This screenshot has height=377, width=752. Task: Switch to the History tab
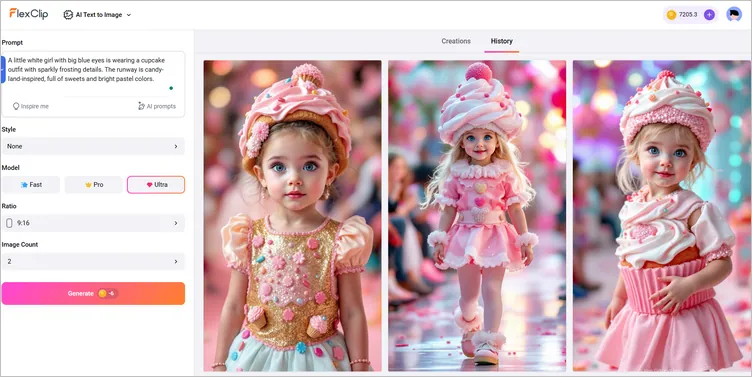tap(501, 41)
